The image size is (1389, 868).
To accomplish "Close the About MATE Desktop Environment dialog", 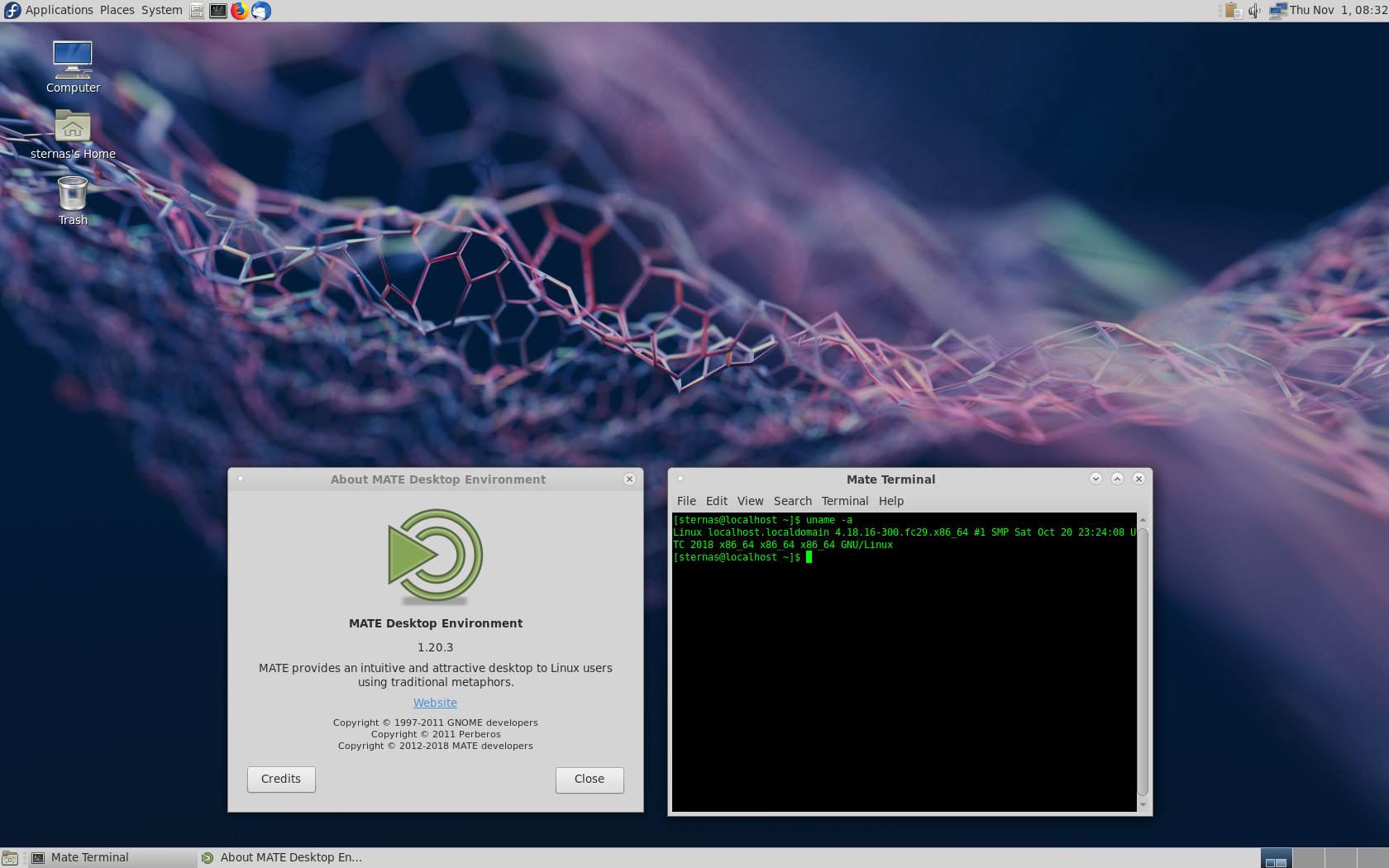I will [x=629, y=479].
